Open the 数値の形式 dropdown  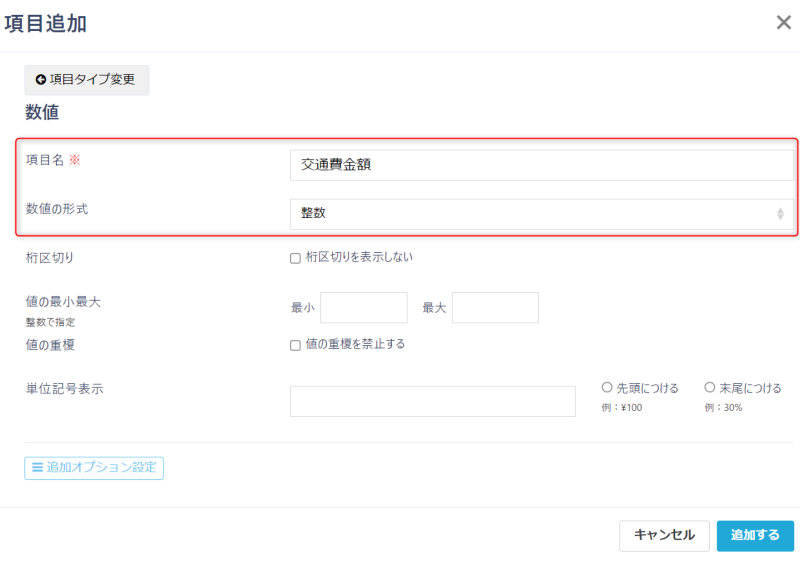pos(540,214)
